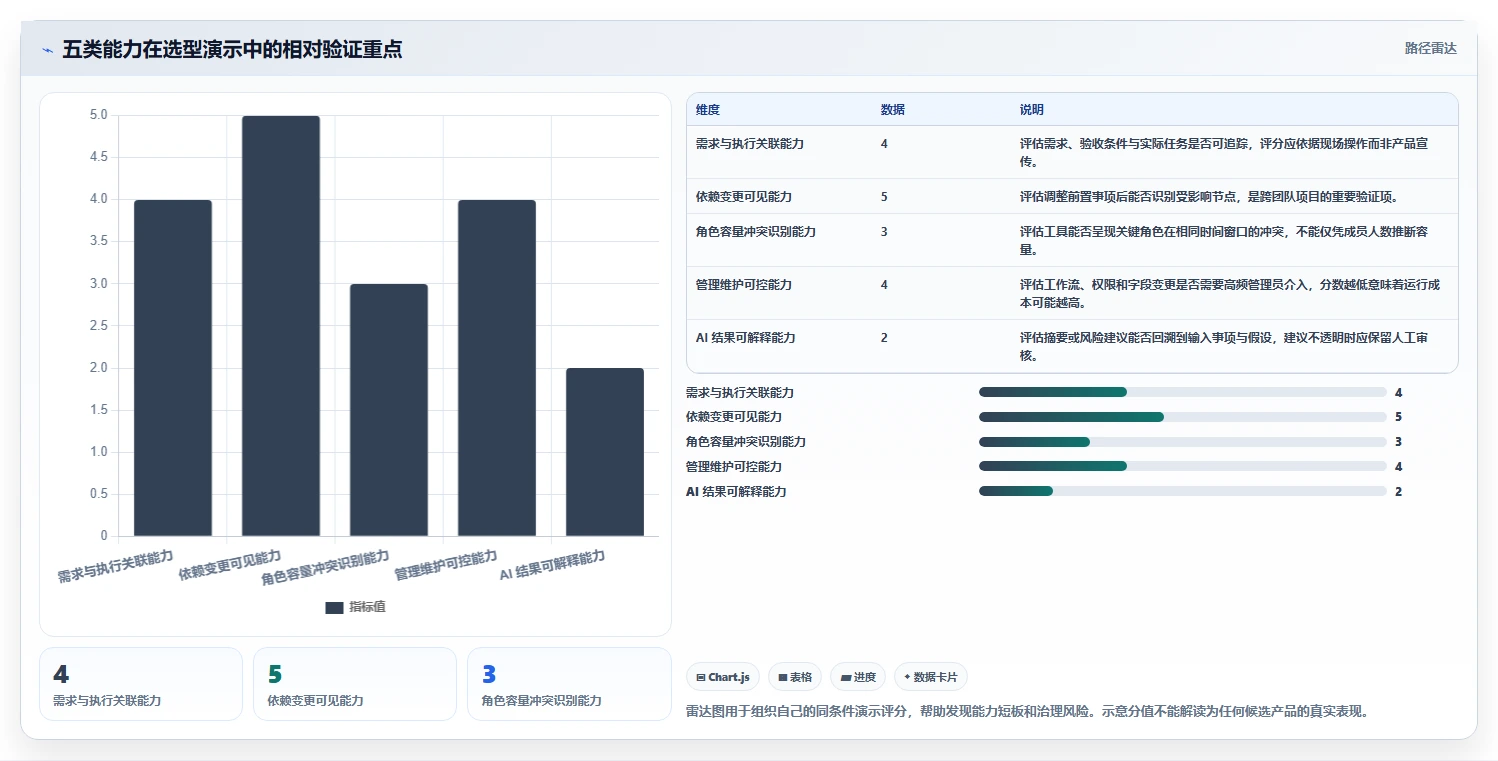Click the progress bar for 需求与执行关联能力
The image size is (1498, 761).
(1183, 392)
